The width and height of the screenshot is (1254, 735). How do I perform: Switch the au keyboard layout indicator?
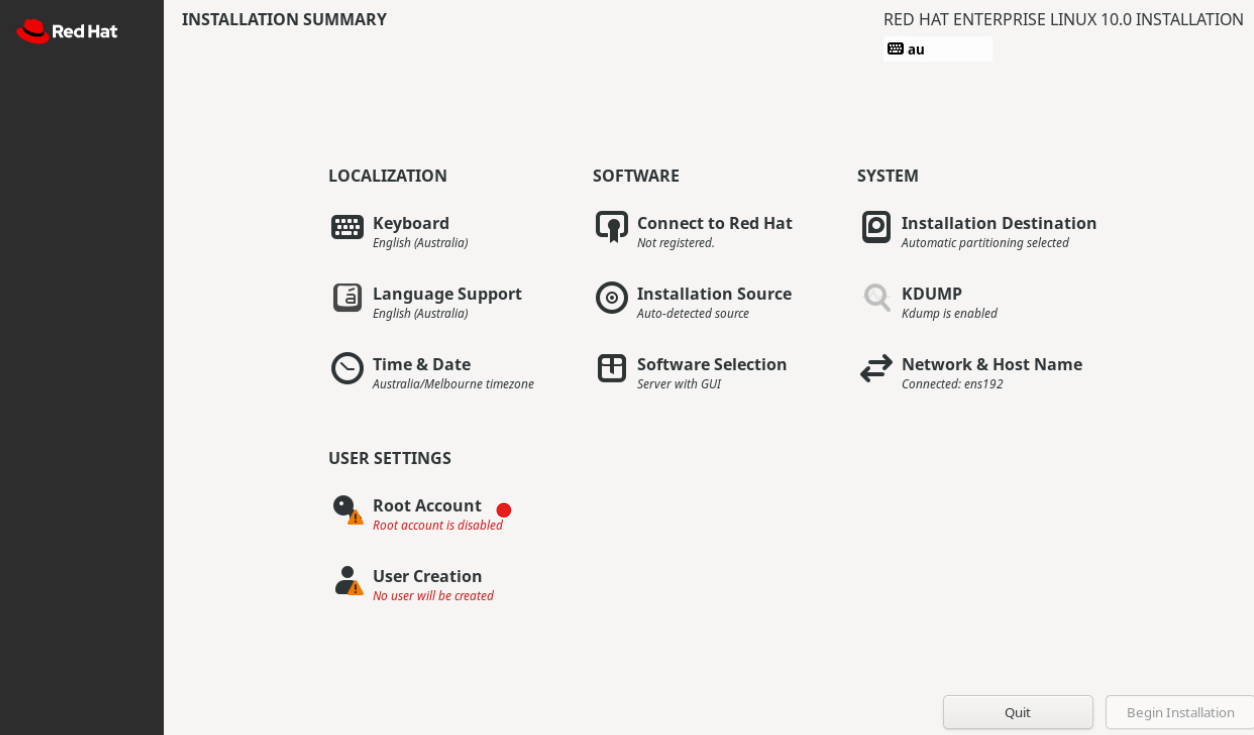[938, 49]
